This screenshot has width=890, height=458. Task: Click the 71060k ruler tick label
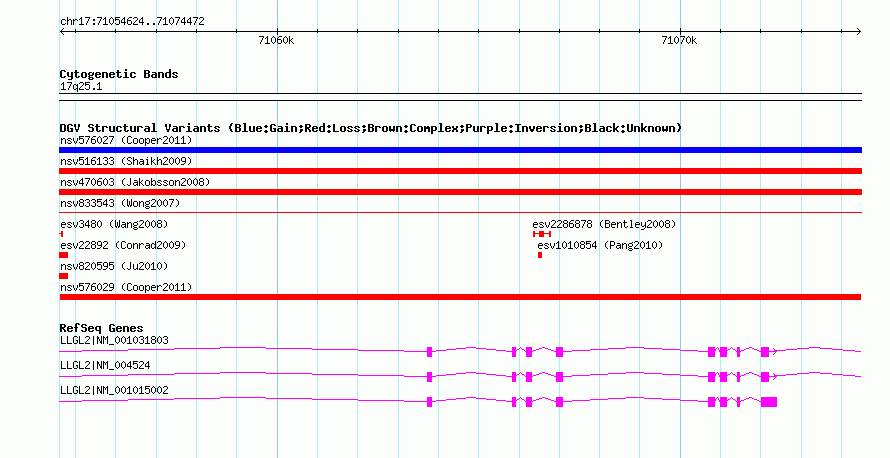tap(276, 41)
